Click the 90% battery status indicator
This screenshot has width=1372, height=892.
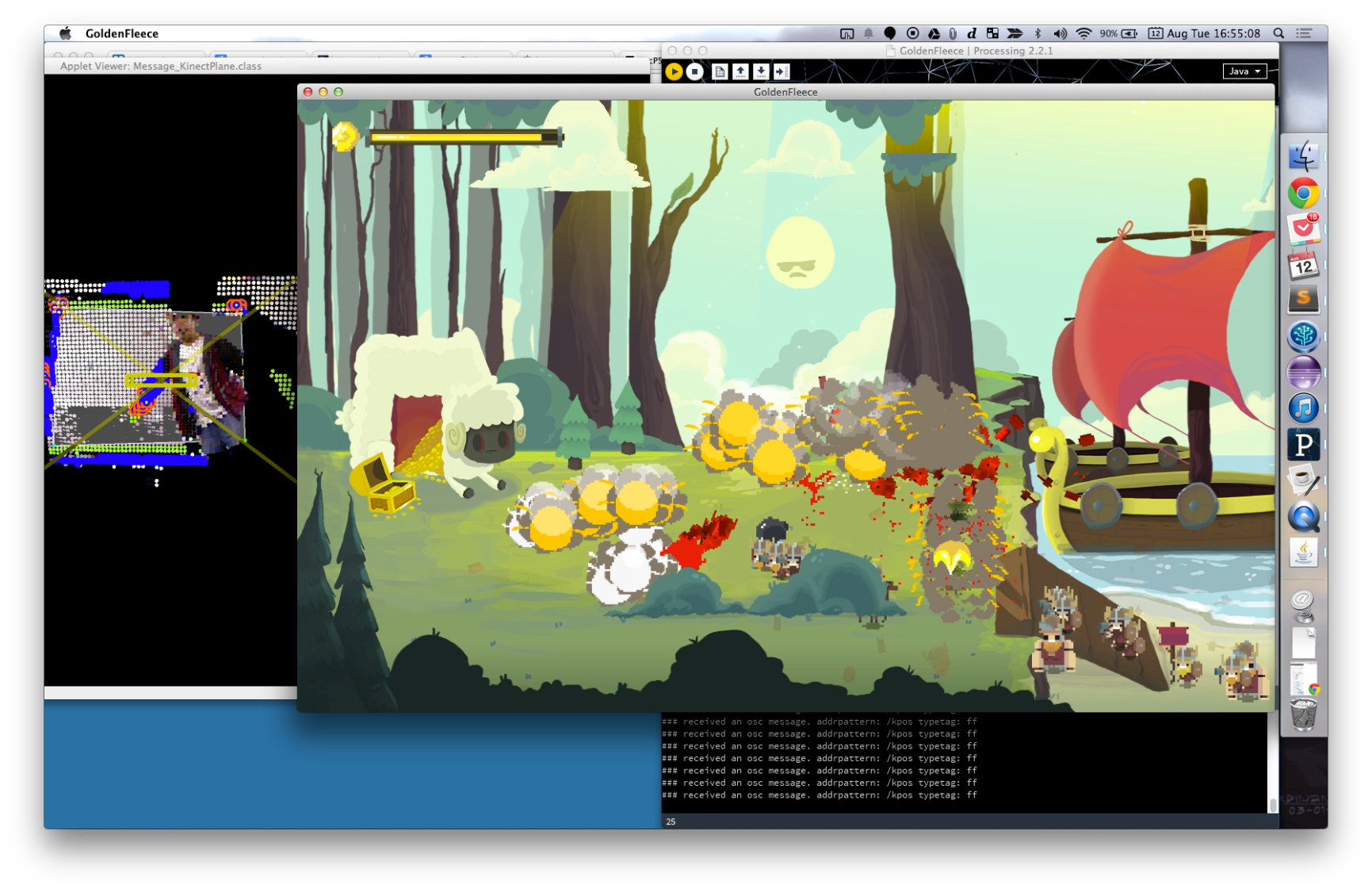(1118, 33)
